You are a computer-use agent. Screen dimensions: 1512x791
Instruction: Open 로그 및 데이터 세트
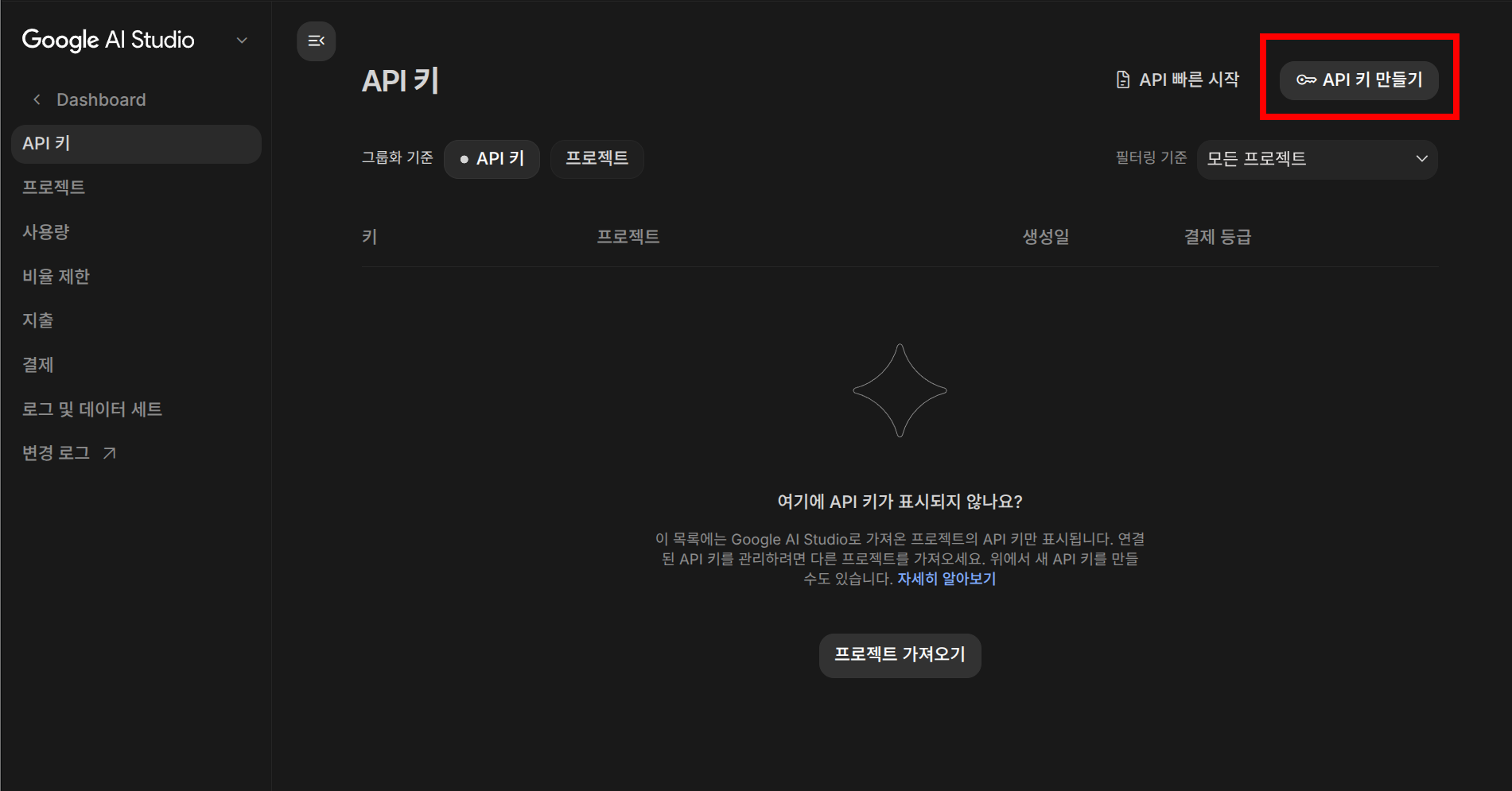(x=92, y=409)
